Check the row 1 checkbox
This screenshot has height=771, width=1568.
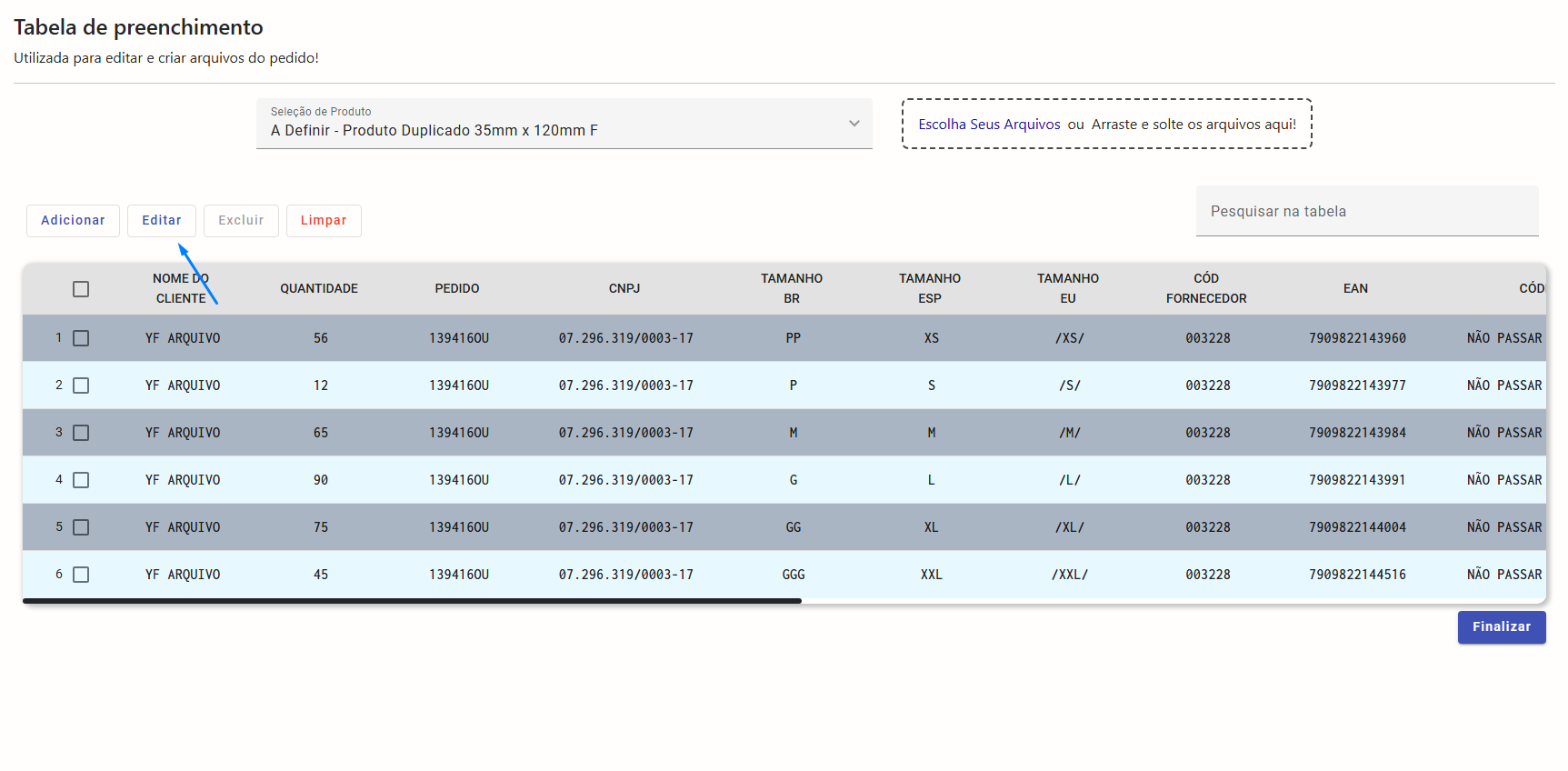click(81, 338)
